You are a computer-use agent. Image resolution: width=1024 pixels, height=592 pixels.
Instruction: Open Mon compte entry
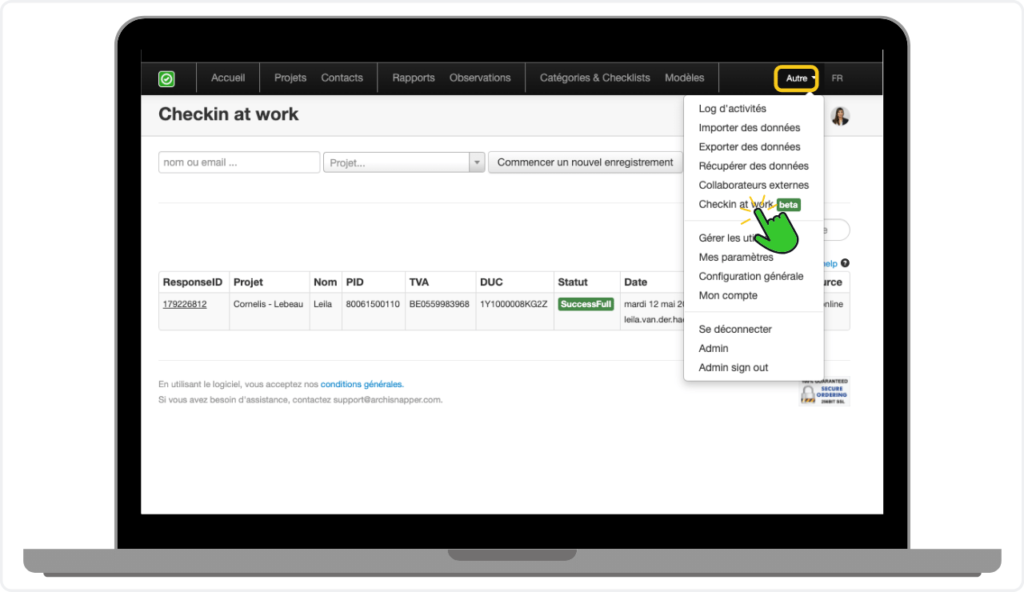pyautogui.click(x=728, y=295)
